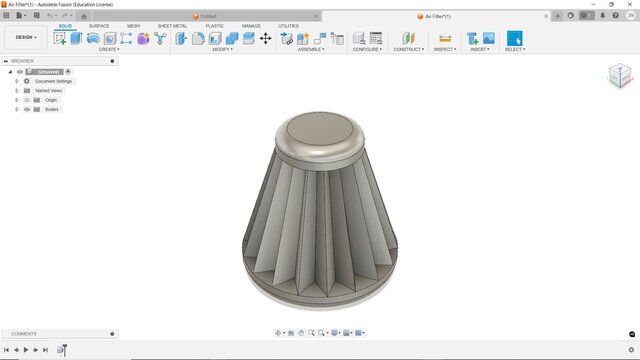The image size is (640, 360).
Task: Open the DESIGN workspace dropdown
Action: point(26,37)
